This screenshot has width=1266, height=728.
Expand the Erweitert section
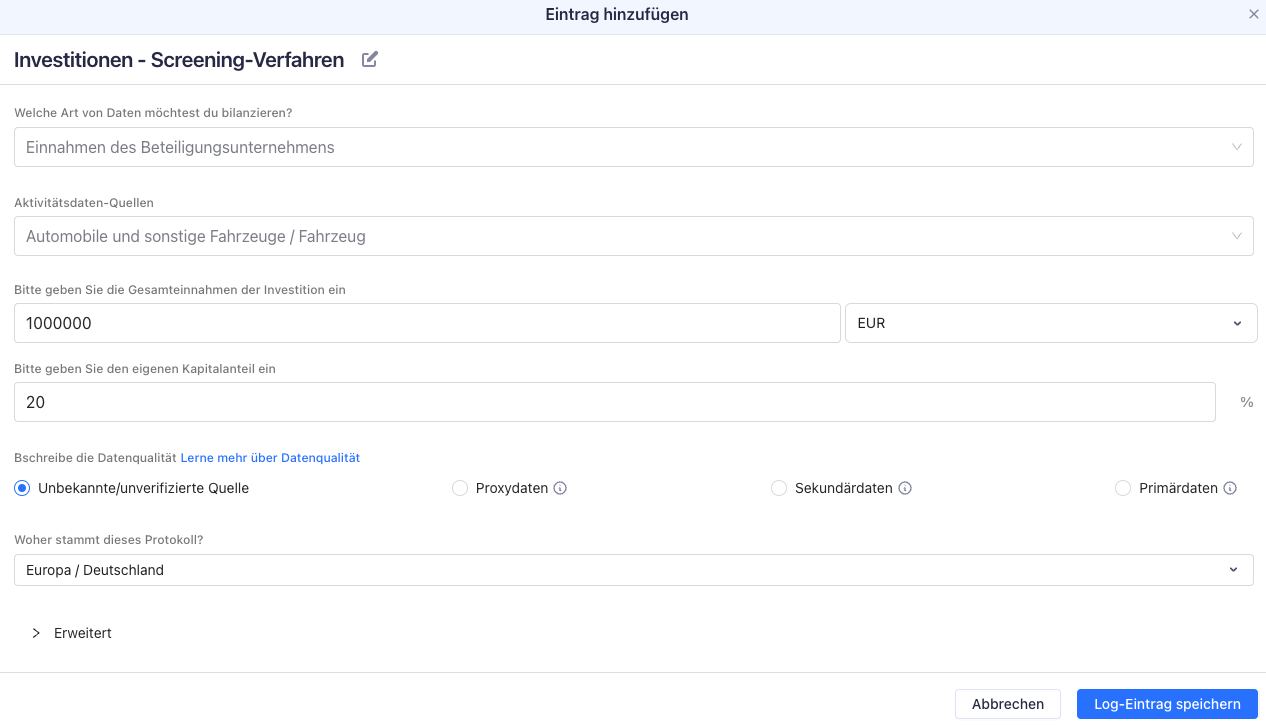[x=70, y=633]
